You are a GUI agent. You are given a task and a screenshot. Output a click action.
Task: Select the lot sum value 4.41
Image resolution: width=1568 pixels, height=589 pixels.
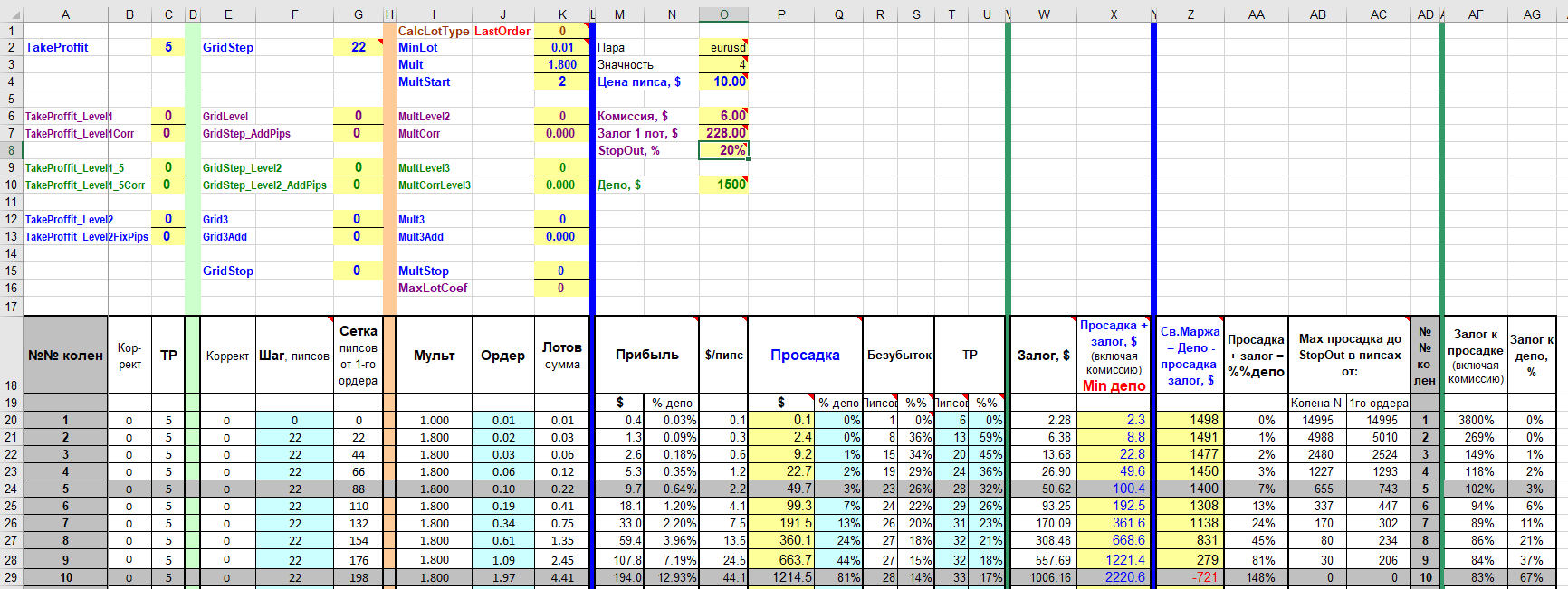pos(562,577)
